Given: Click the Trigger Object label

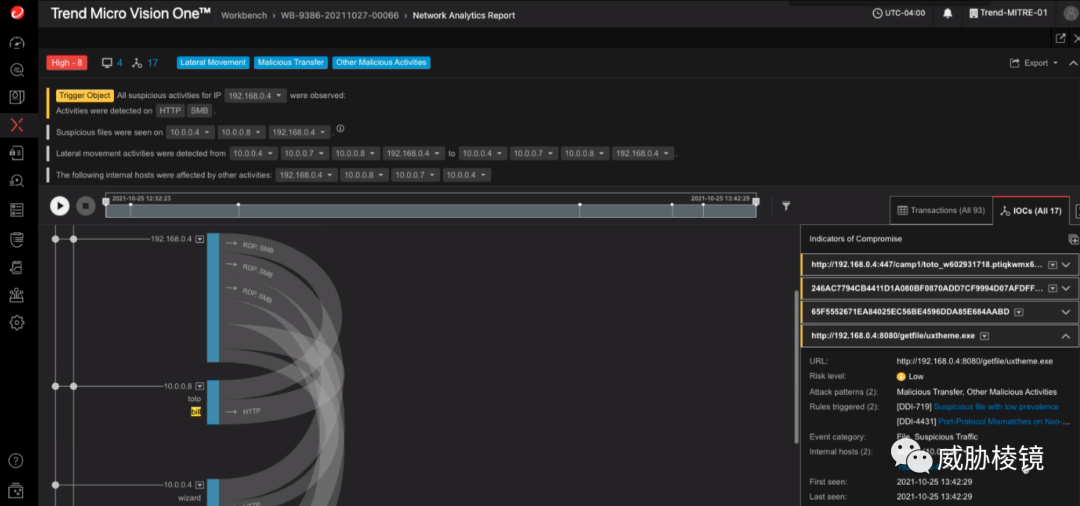Looking at the screenshot, I should click(x=85, y=96).
